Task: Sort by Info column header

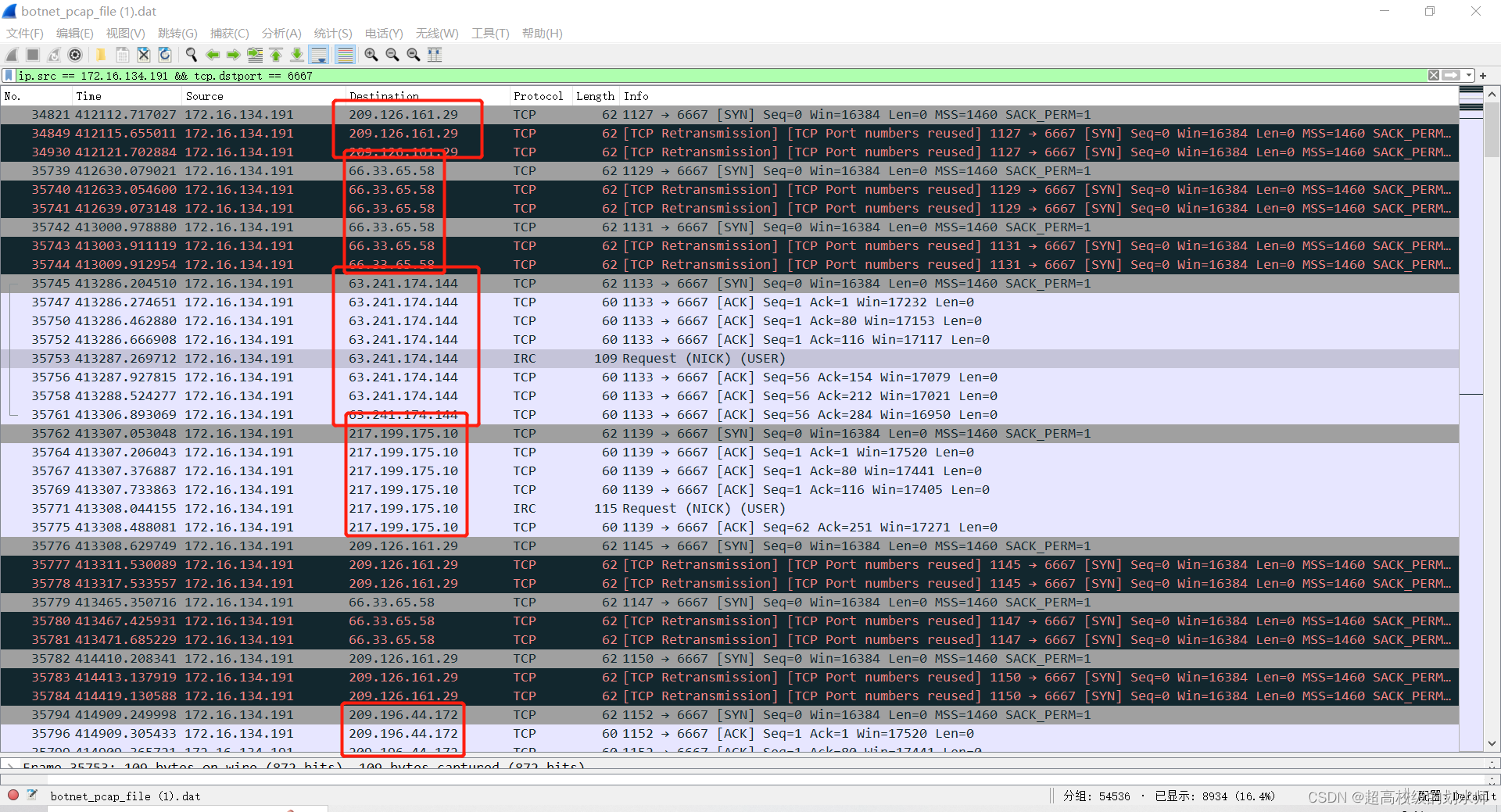Action: [1038, 96]
